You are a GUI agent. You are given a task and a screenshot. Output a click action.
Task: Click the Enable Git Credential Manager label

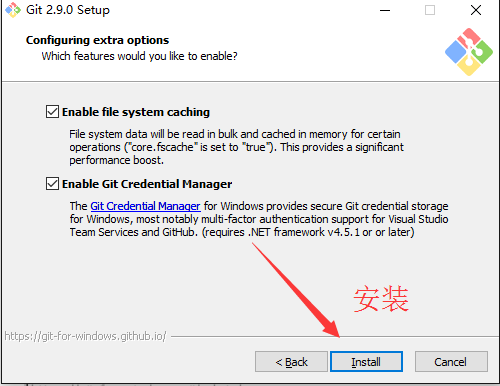[147, 184]
